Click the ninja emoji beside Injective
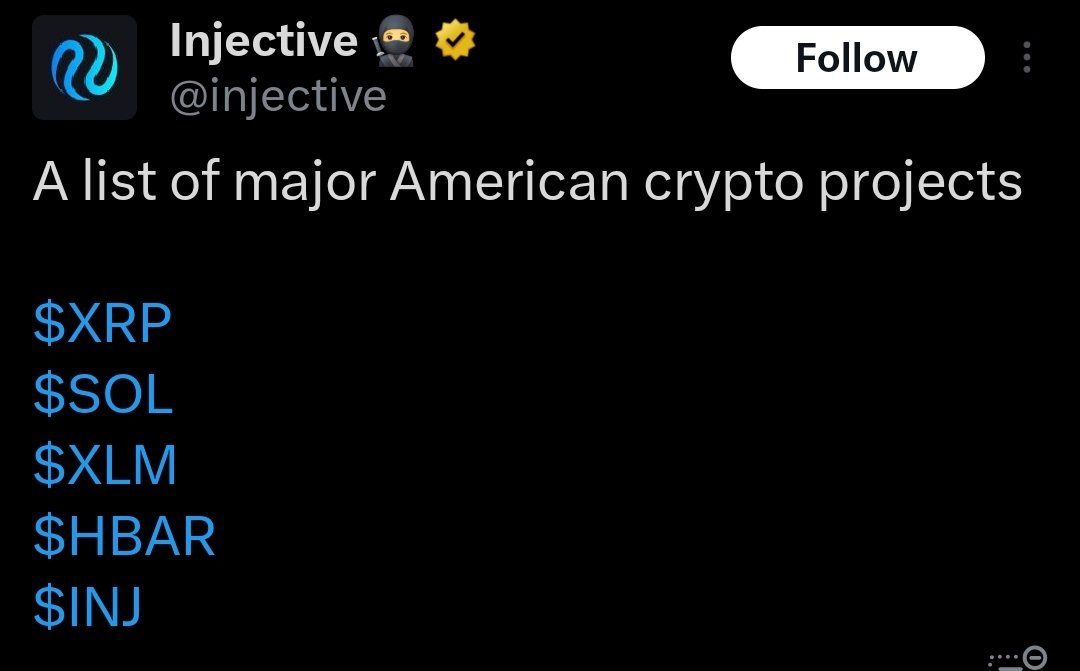The width and height of the screenshot is (1080, 671). pyautogui.click(x=395, y=41)
